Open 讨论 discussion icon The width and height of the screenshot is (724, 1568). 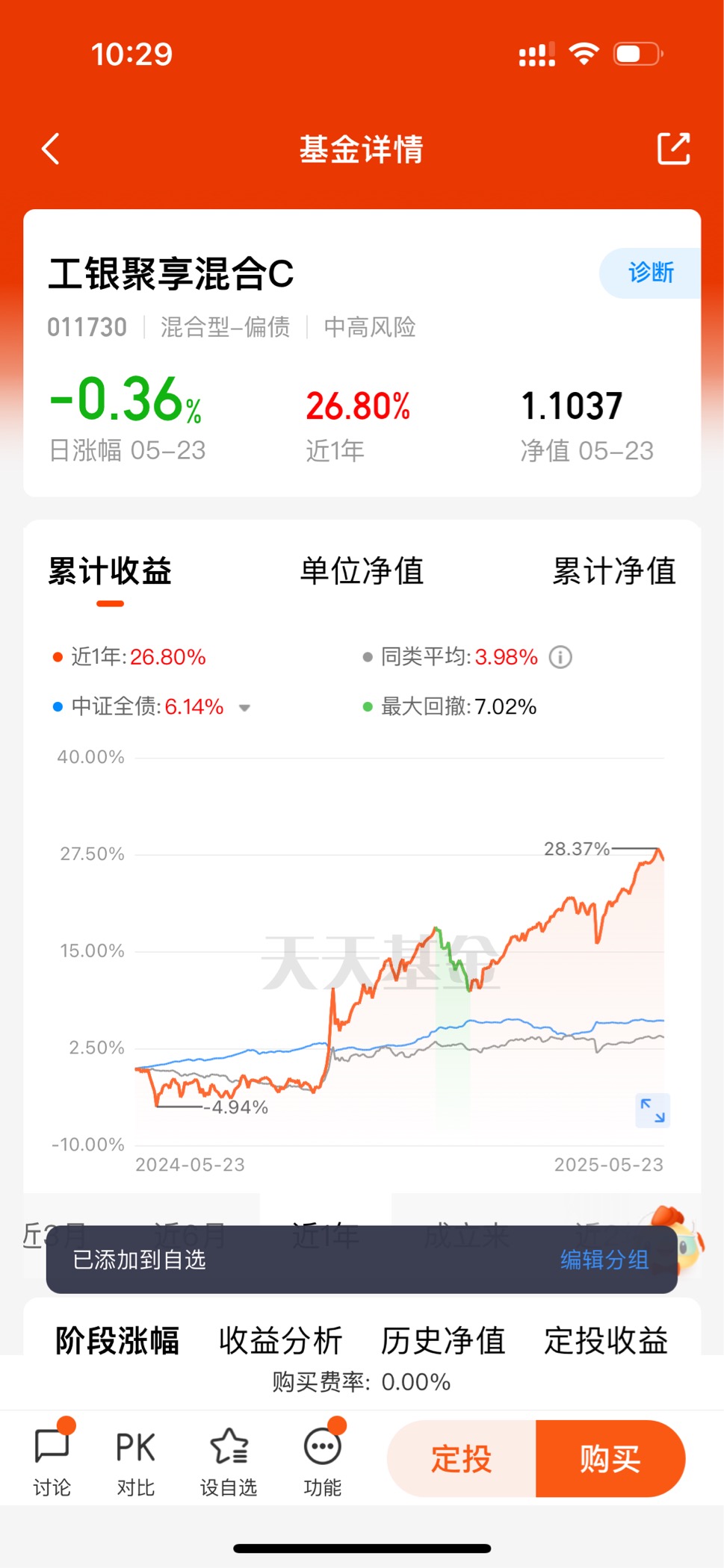pos(52,1458)
